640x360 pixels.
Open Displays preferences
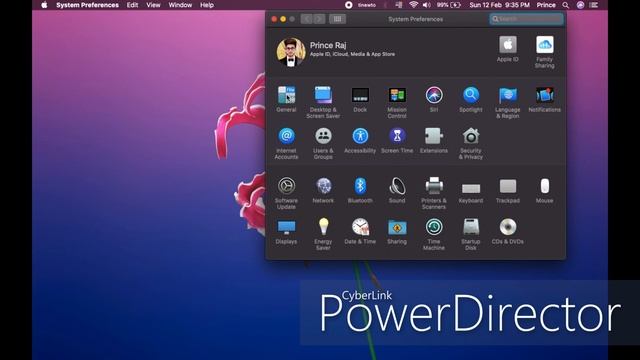[x=286, y=231]
